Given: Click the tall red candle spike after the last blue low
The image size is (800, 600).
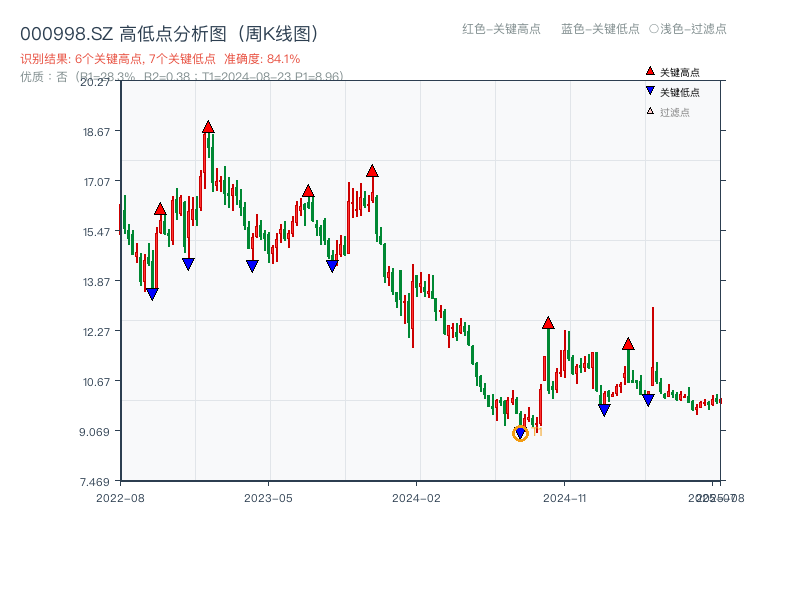Looking at the screenshot, I should pyautogui.click(x=653, y=346).
